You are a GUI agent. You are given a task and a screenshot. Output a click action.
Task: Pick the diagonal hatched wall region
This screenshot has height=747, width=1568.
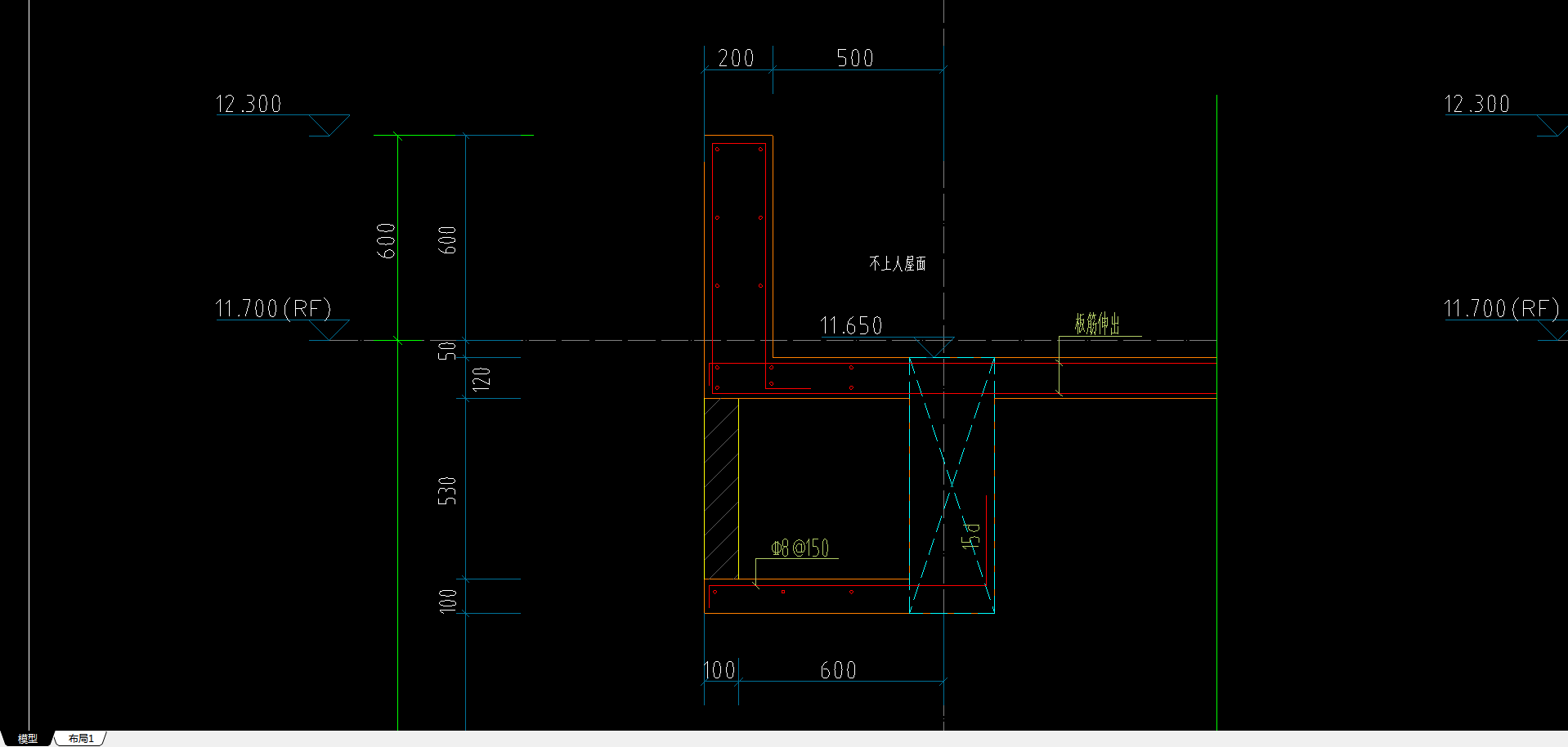721,489
